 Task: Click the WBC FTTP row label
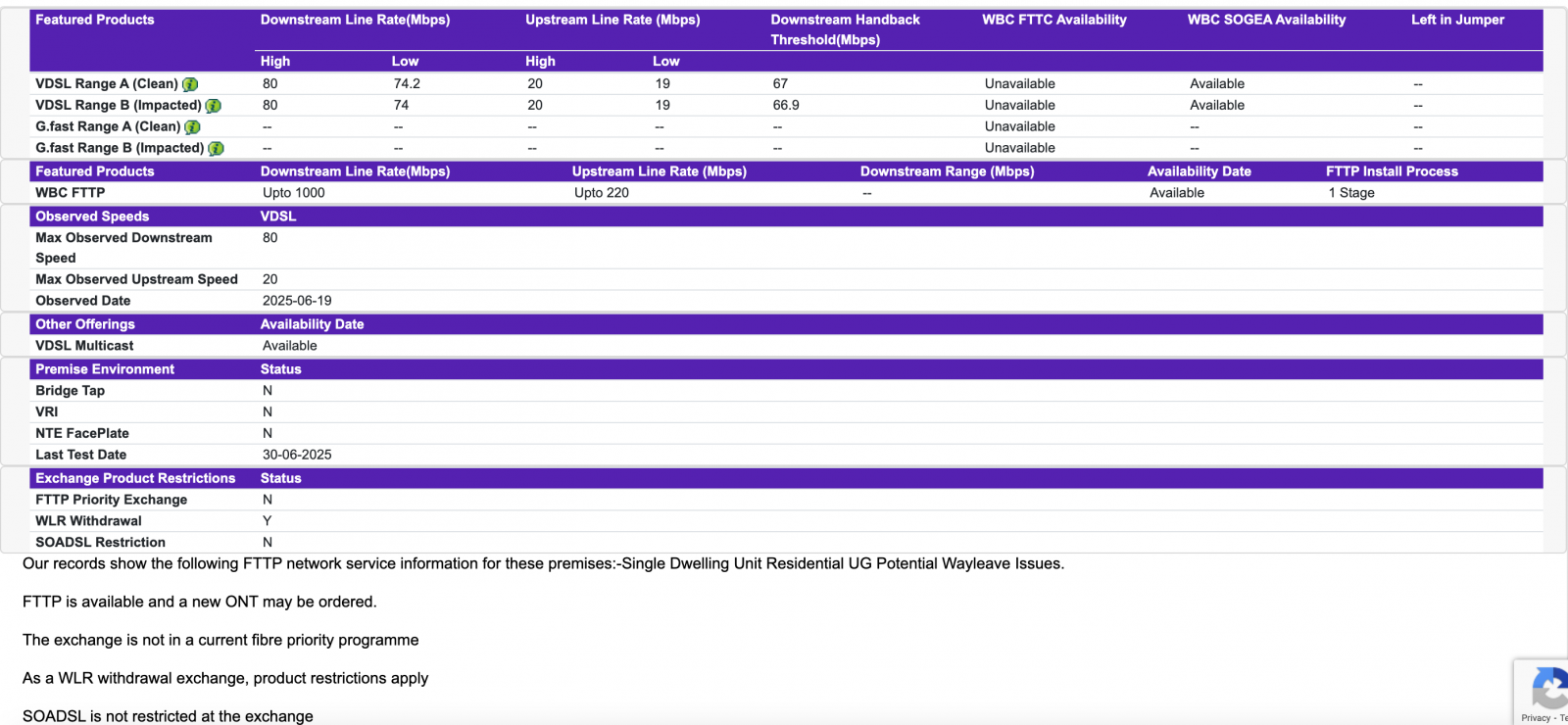tap(71, 193)
